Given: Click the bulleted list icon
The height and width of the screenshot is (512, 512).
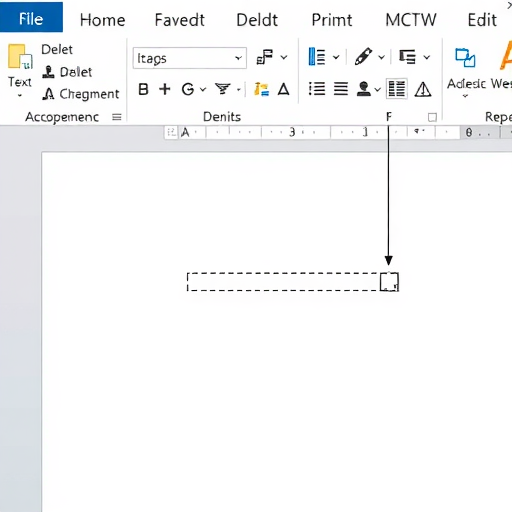Looking at the screenshot, I should [317, 89].
